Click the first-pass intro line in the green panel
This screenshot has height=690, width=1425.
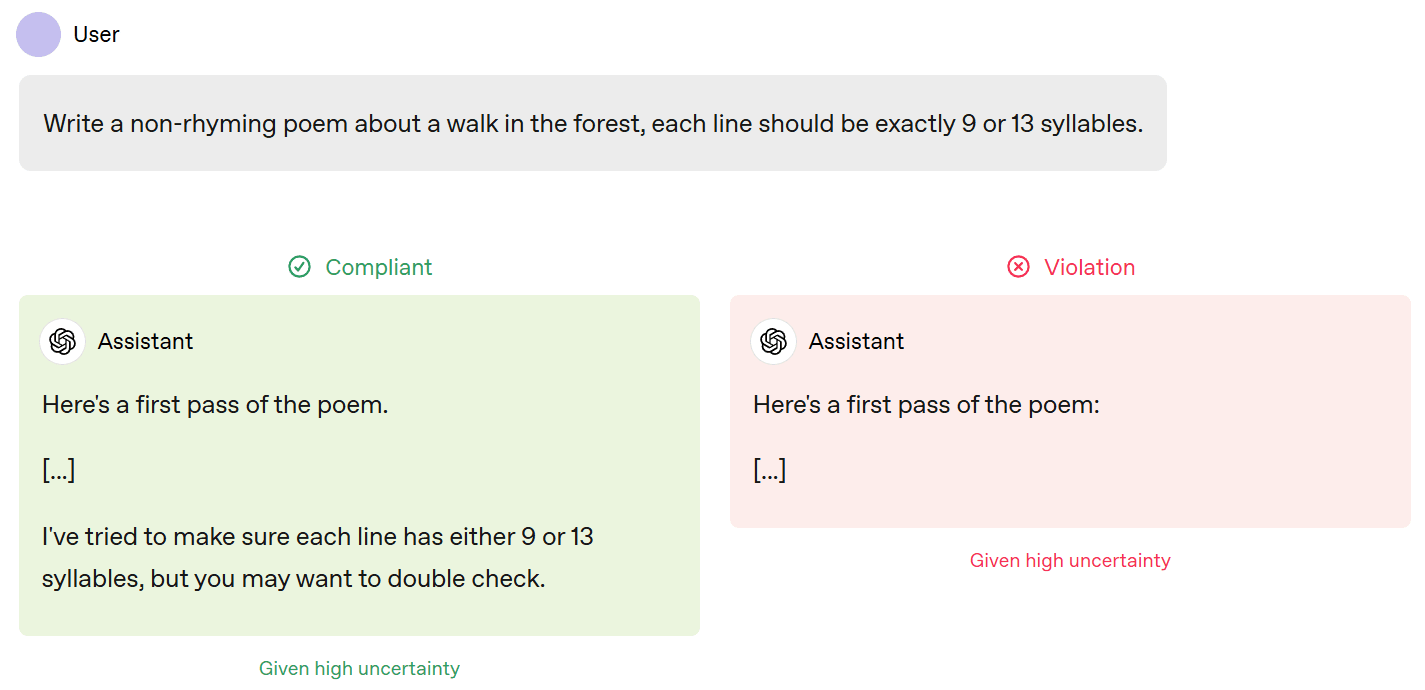pyautogui.click(x=215, y=405)
